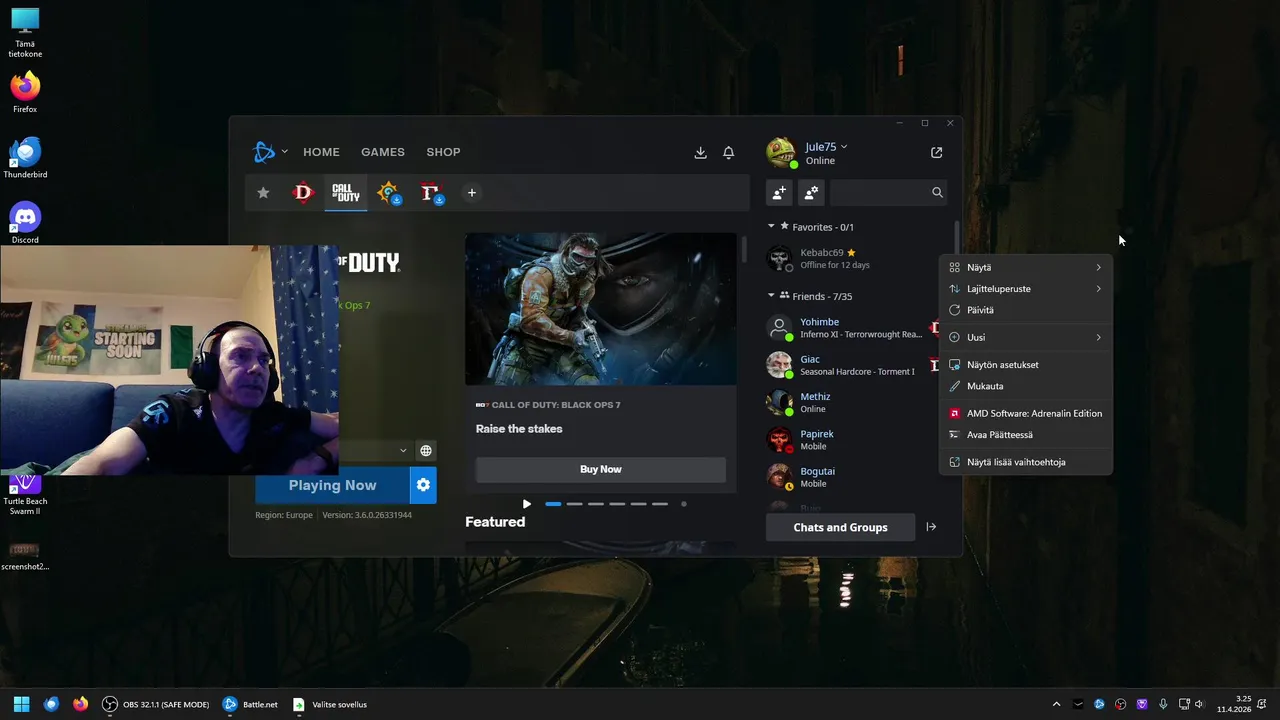Jump to the last carousel dot indicator
Viewport: 1280px width, 720px height.
pos(683,504)
